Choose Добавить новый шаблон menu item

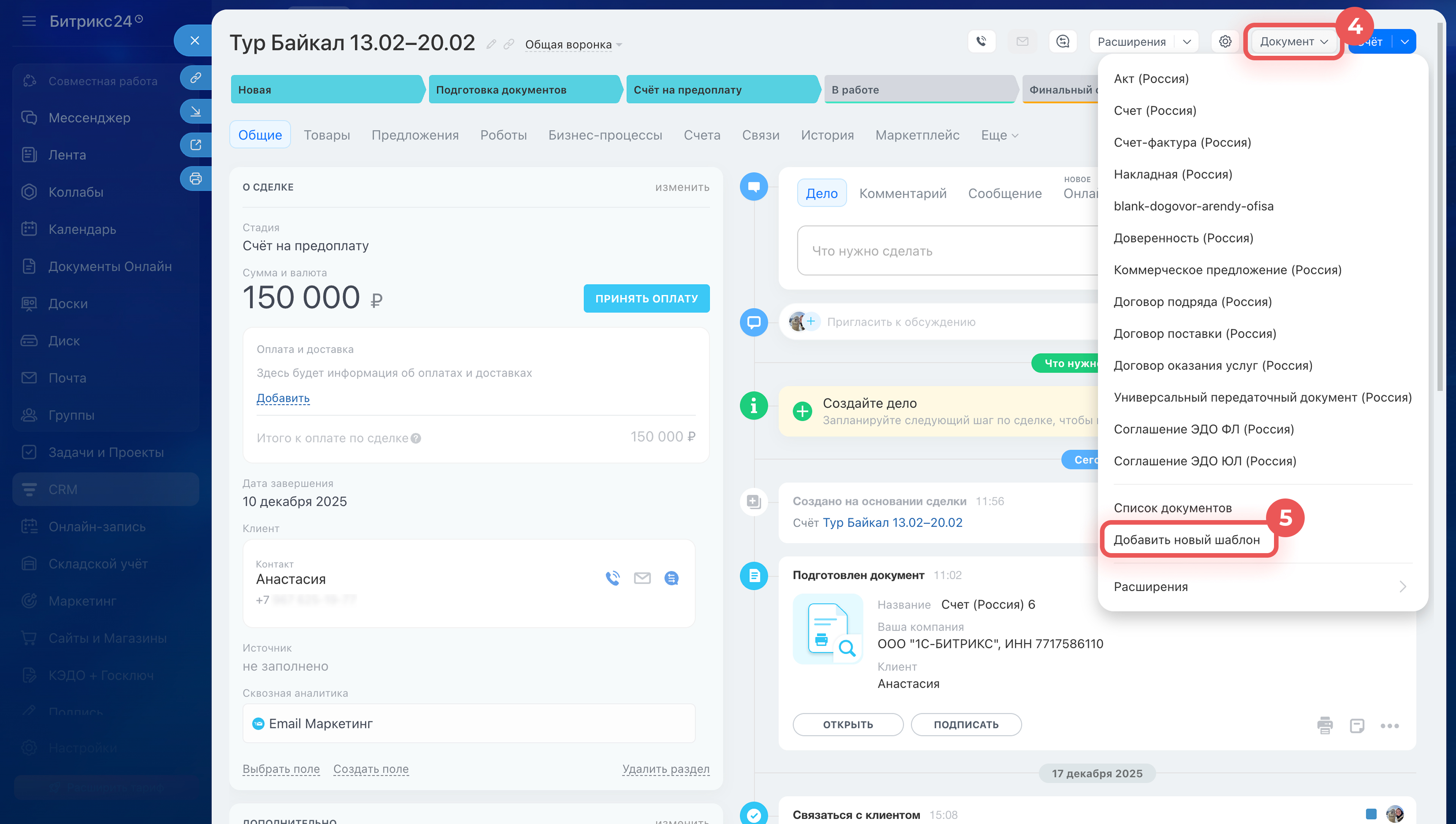pos(1186,539)
